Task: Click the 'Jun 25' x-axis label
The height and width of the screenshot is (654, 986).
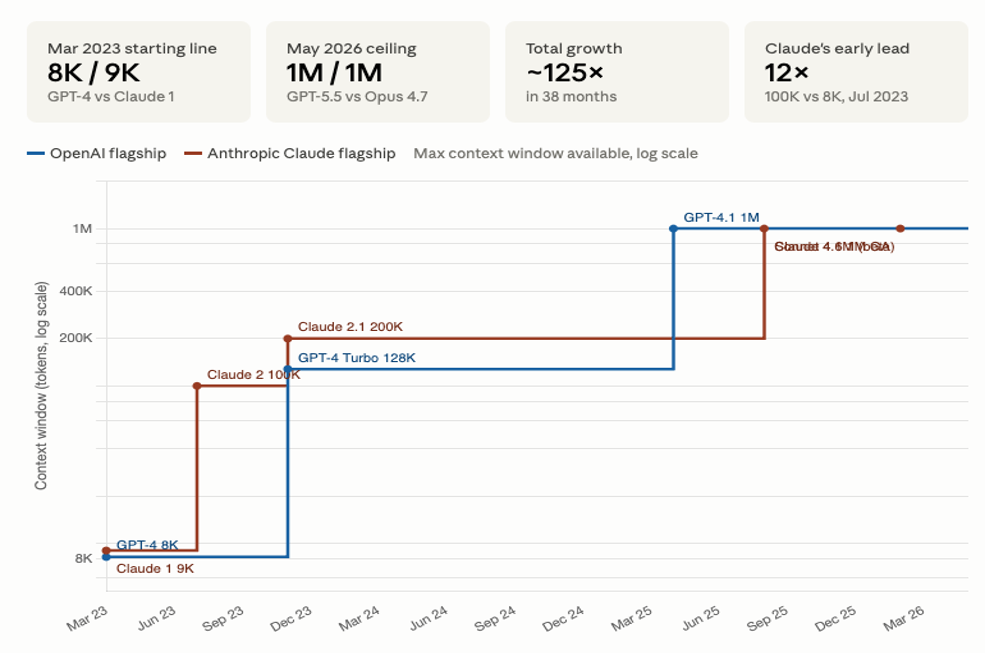Action: [x=701, y=618]
